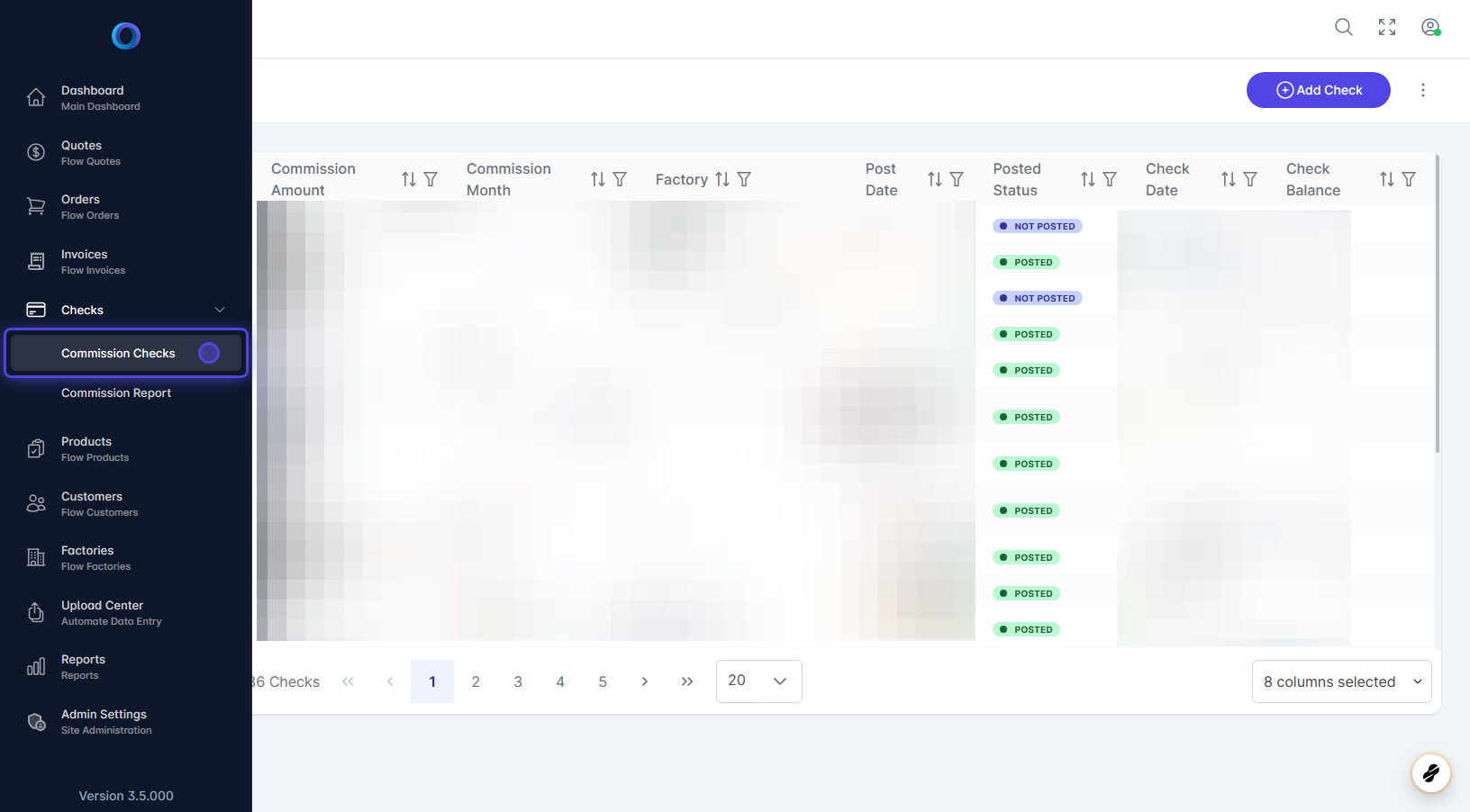Select the Products icon

[x=36, y=447]
